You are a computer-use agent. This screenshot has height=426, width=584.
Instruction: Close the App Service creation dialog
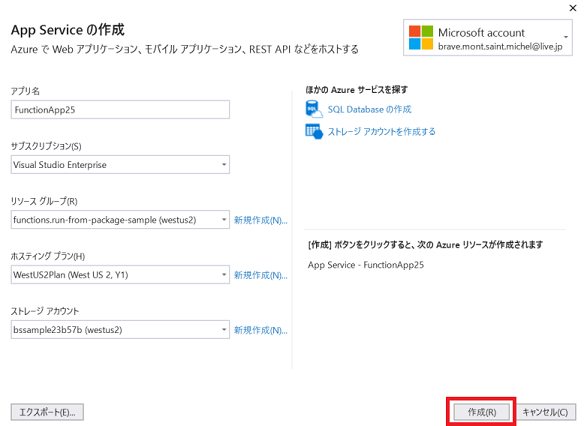pyautogui.click(x=573, y=8)
